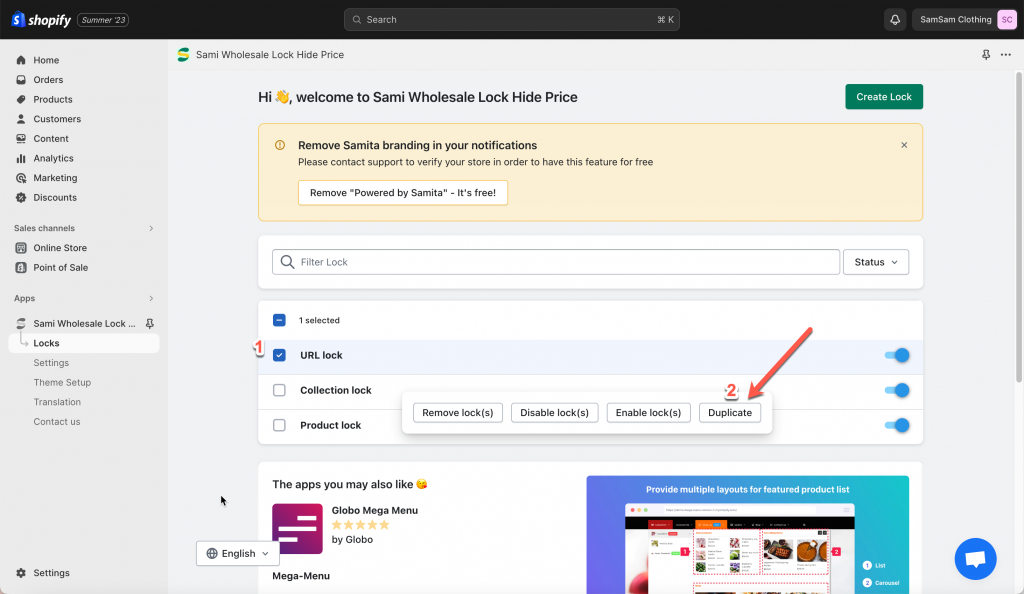Click the Products tag icon
This screenshot has height=594, width=1024.
coord(21,99)
